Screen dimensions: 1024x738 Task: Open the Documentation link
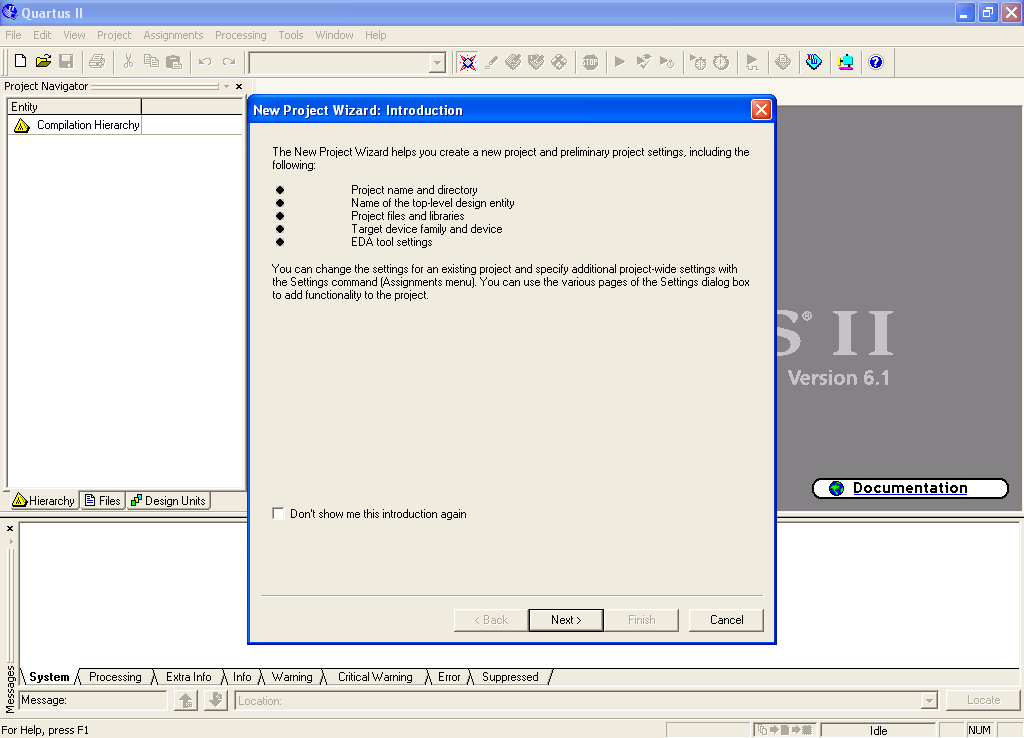(x=909, y=488)
